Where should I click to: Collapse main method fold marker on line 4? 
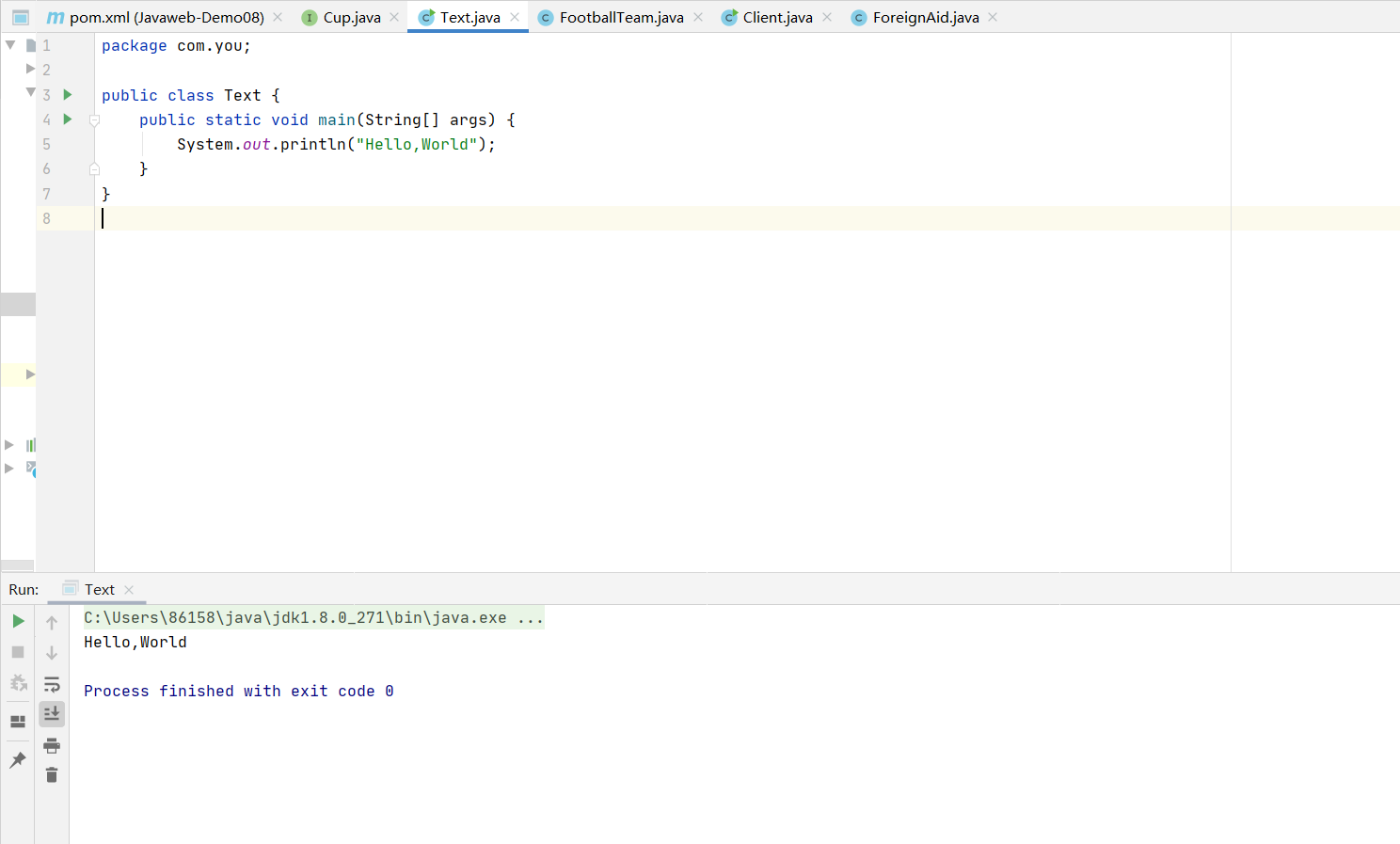[x=94, y=120]
